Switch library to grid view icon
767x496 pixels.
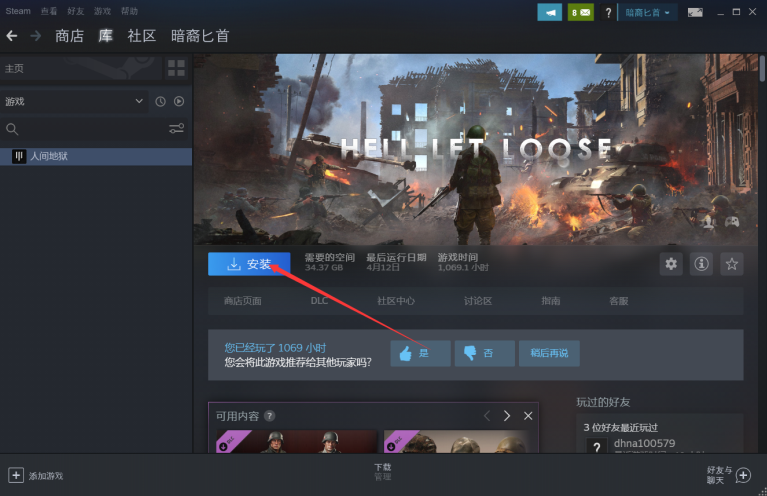176,68
